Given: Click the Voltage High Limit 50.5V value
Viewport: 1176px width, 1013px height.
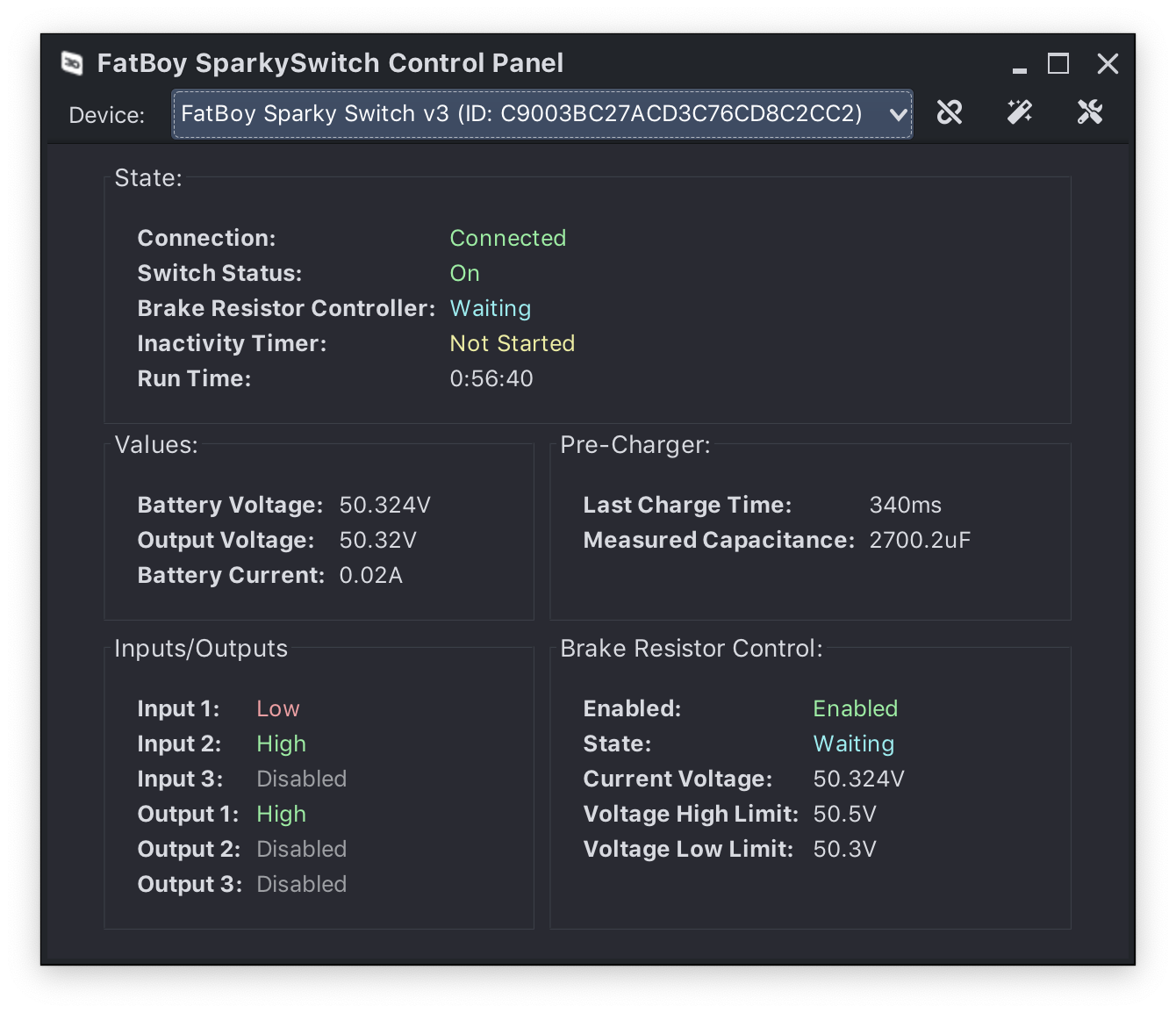Looking at the screenshot, I should [x=844, y=814].
